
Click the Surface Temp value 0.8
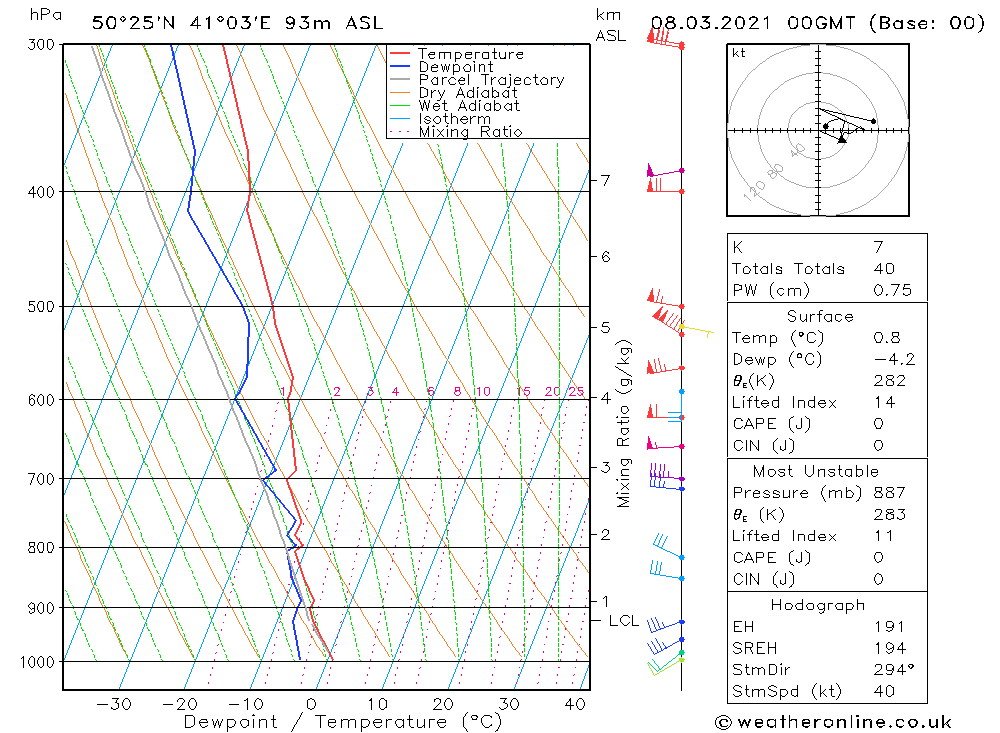887,337
